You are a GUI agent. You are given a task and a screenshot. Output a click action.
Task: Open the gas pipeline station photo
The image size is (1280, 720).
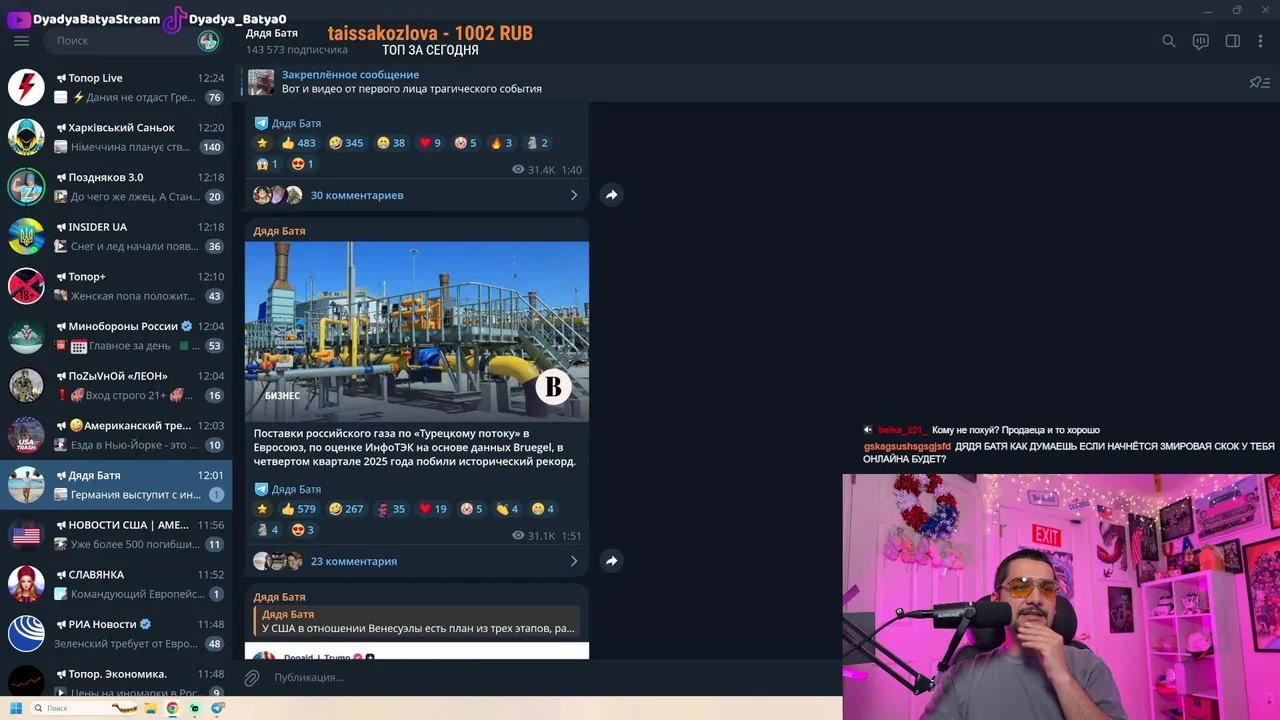(x=417, y=332)
